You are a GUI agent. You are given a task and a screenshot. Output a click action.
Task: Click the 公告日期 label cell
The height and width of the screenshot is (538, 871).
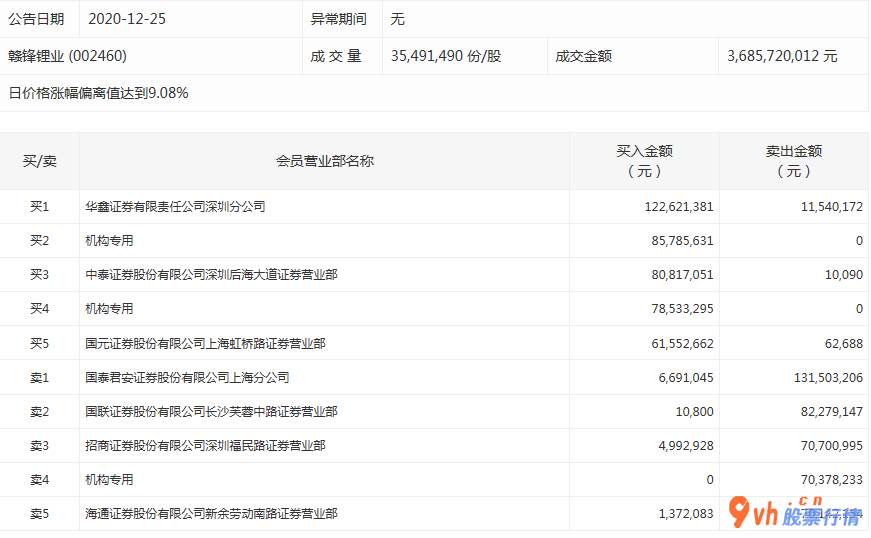pyautogui.click(x=36, y=19)
